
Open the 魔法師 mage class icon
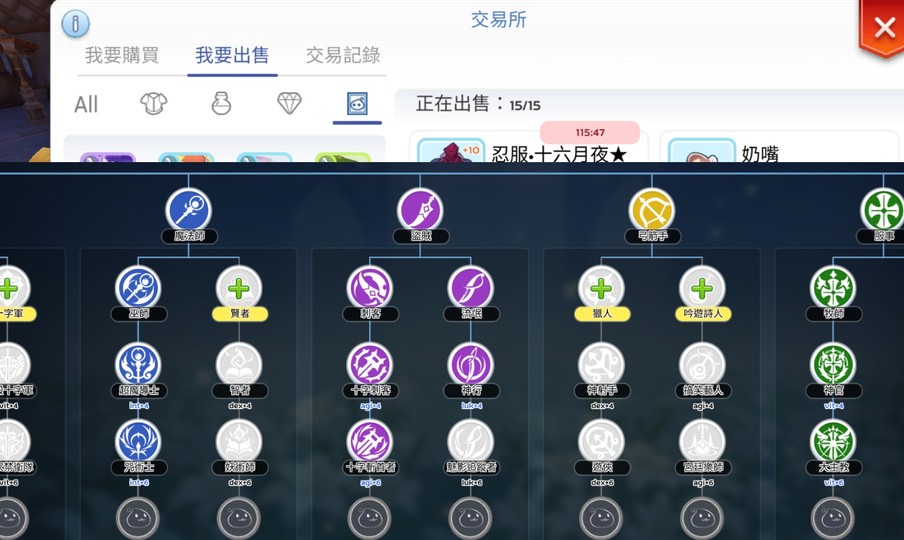189,210
